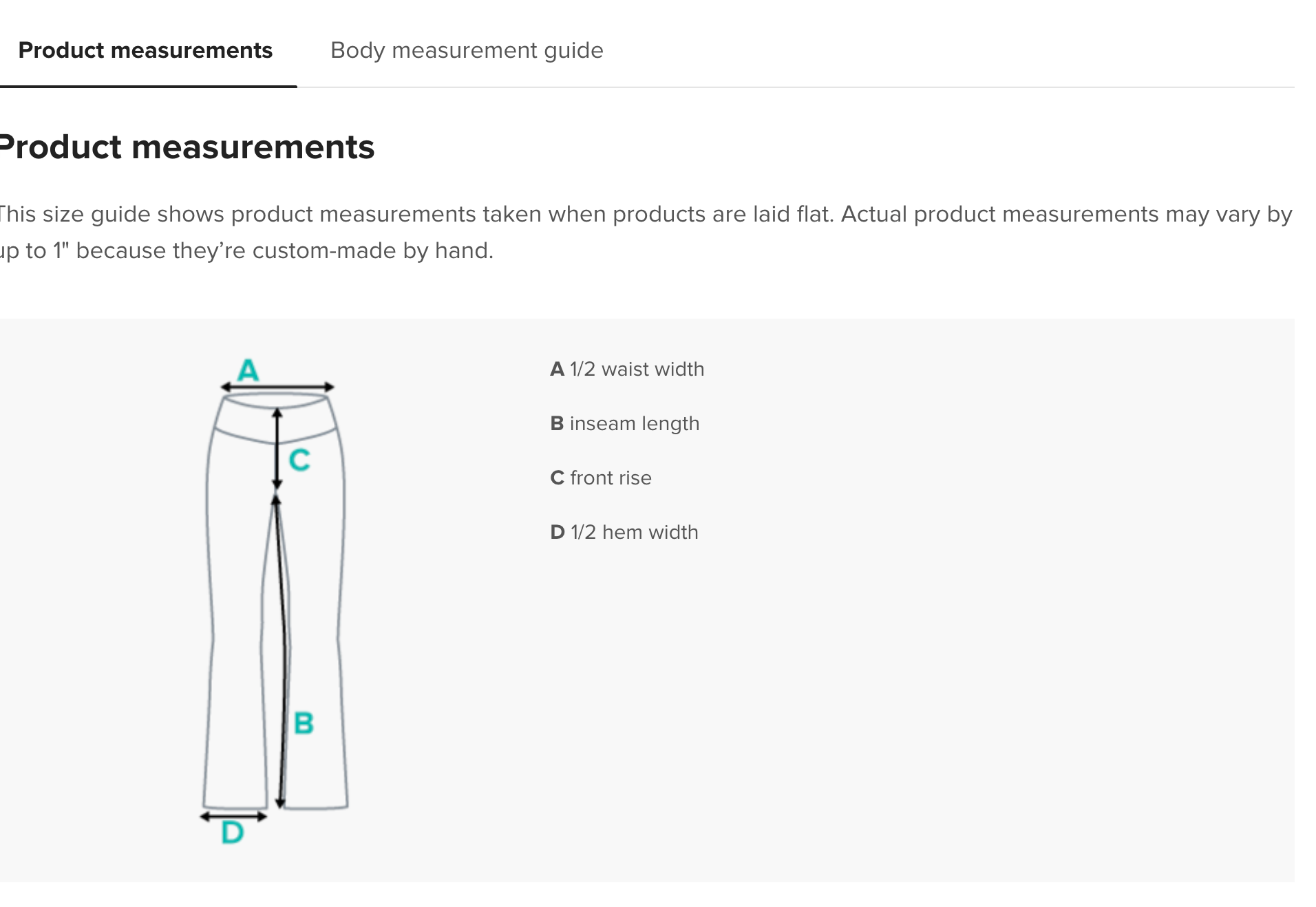Select the Product measurements tab

click(x=145, y=50)
